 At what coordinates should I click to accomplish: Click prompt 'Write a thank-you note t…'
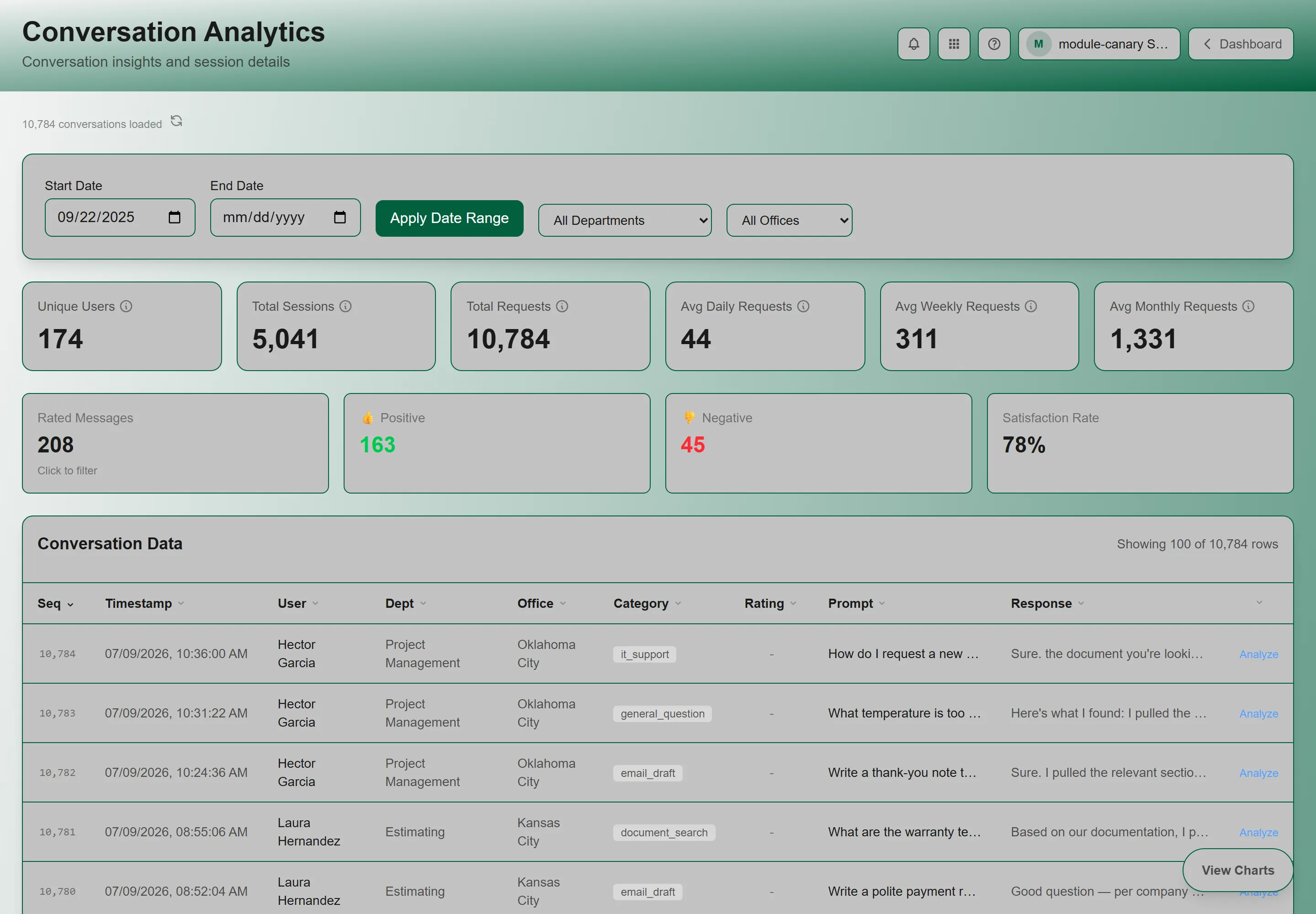pos(902,773)
